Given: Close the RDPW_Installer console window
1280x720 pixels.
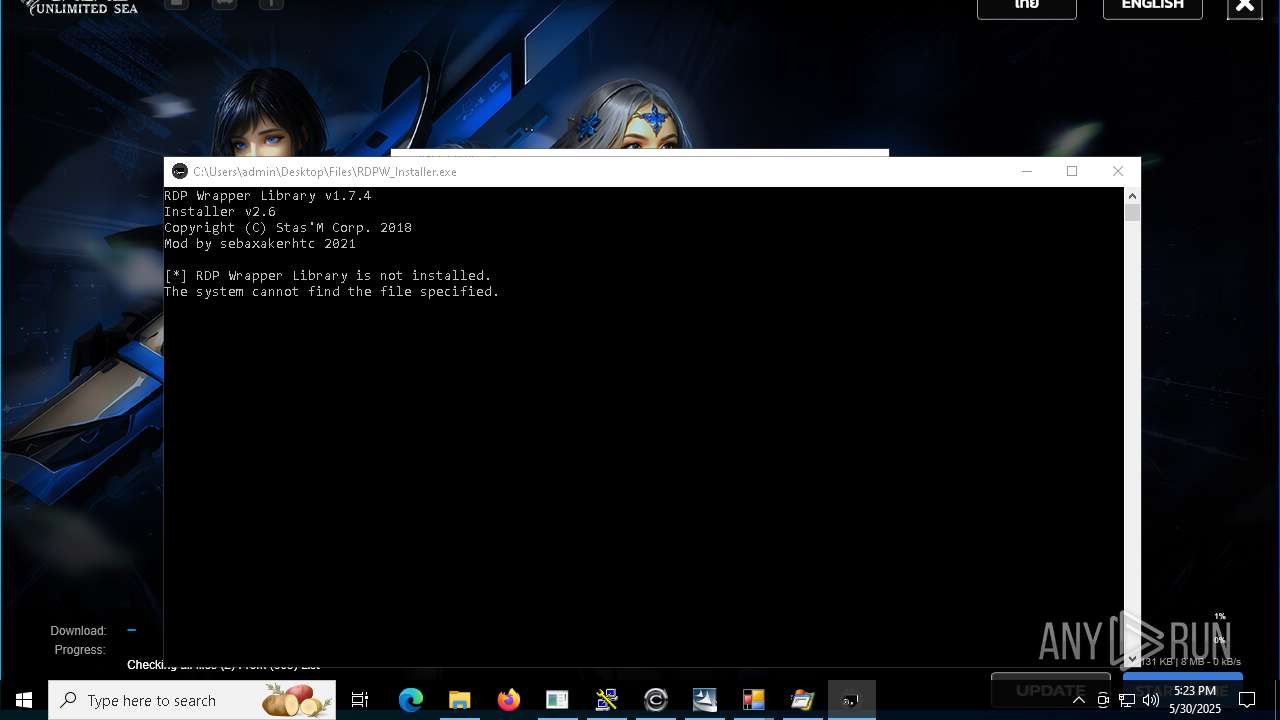Looking at the screenshot, I should coord(1118,171).
